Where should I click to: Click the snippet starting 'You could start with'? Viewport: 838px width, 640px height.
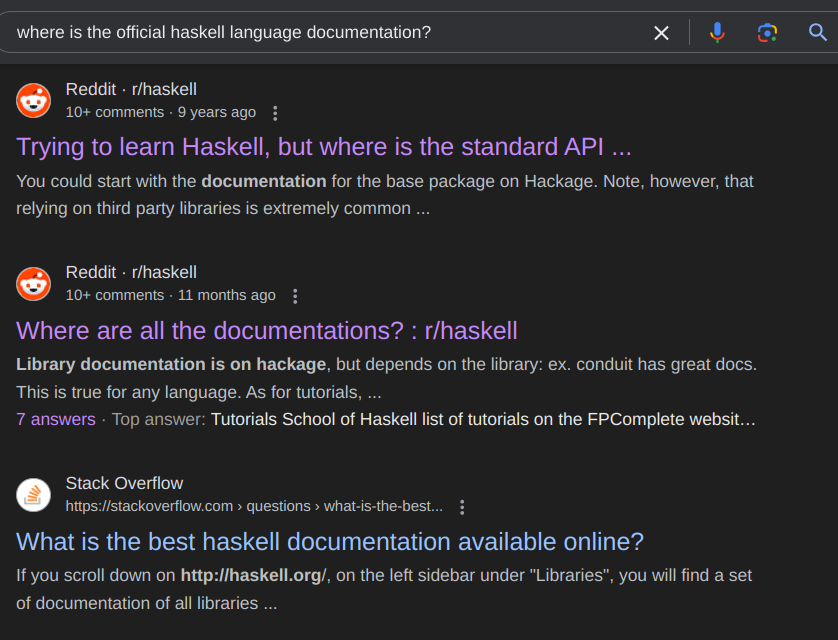(x=385, y=194)
